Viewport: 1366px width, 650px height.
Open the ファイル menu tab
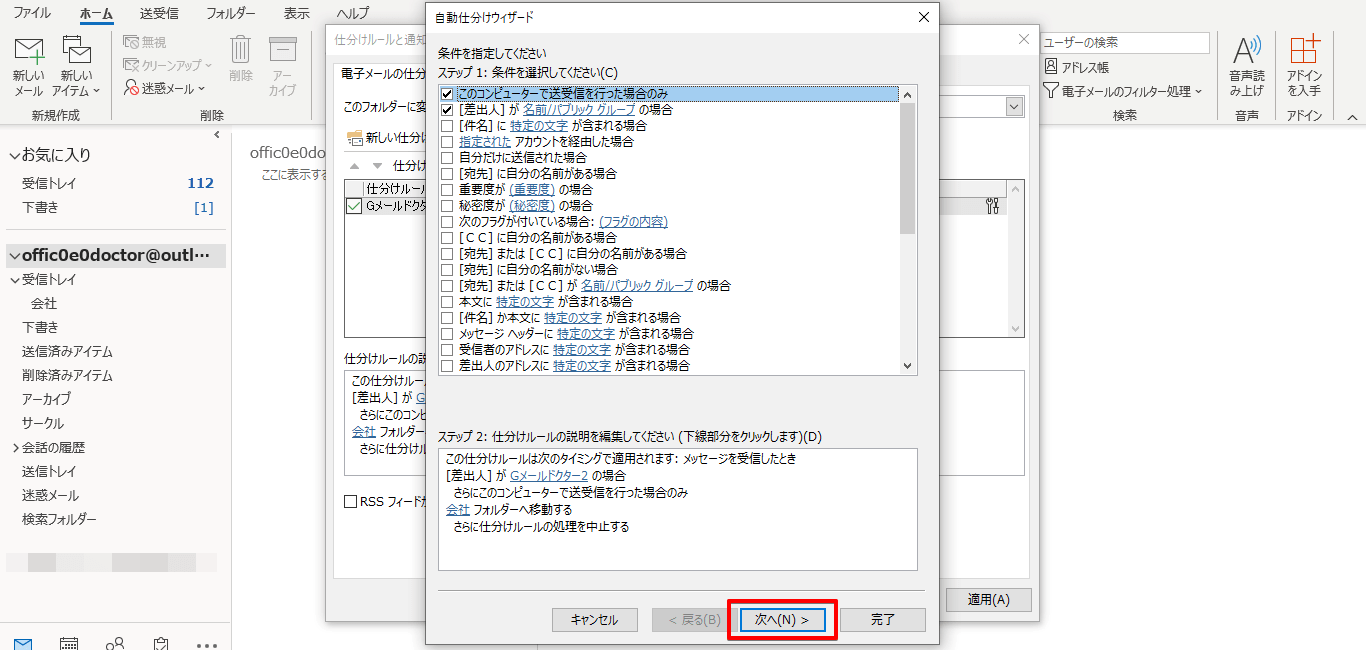(x=32, y=13)
